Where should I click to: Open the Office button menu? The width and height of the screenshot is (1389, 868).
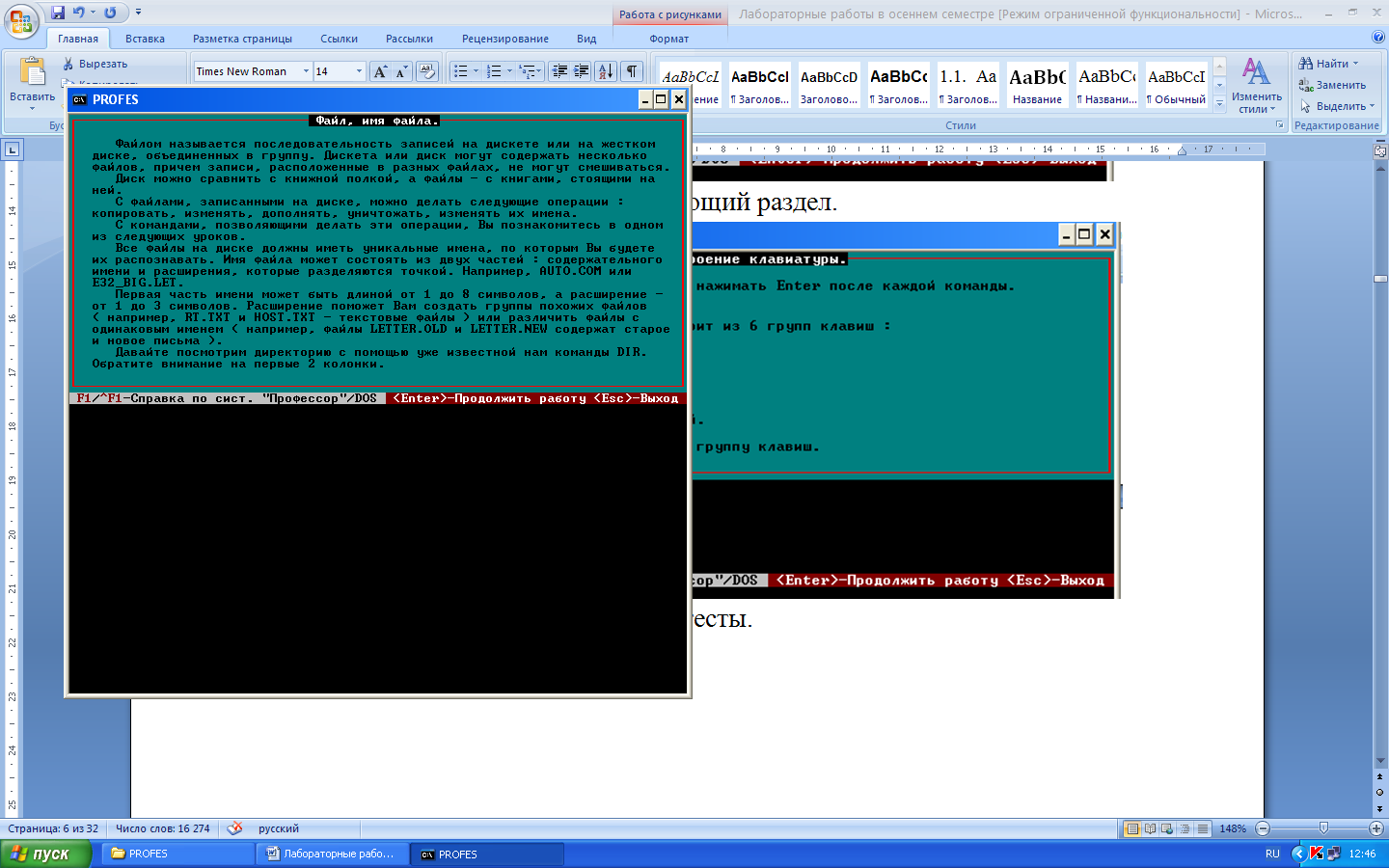pyautogui.click(x=21, y=21)
